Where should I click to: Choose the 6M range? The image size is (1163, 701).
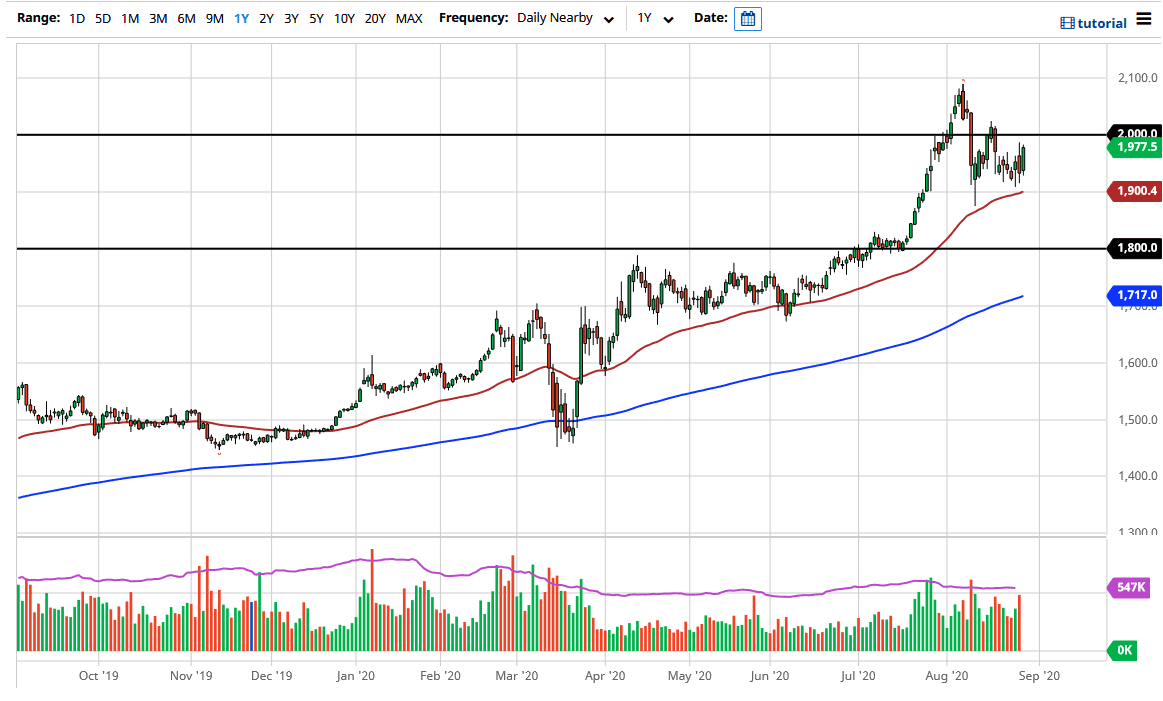click(186, 19)
